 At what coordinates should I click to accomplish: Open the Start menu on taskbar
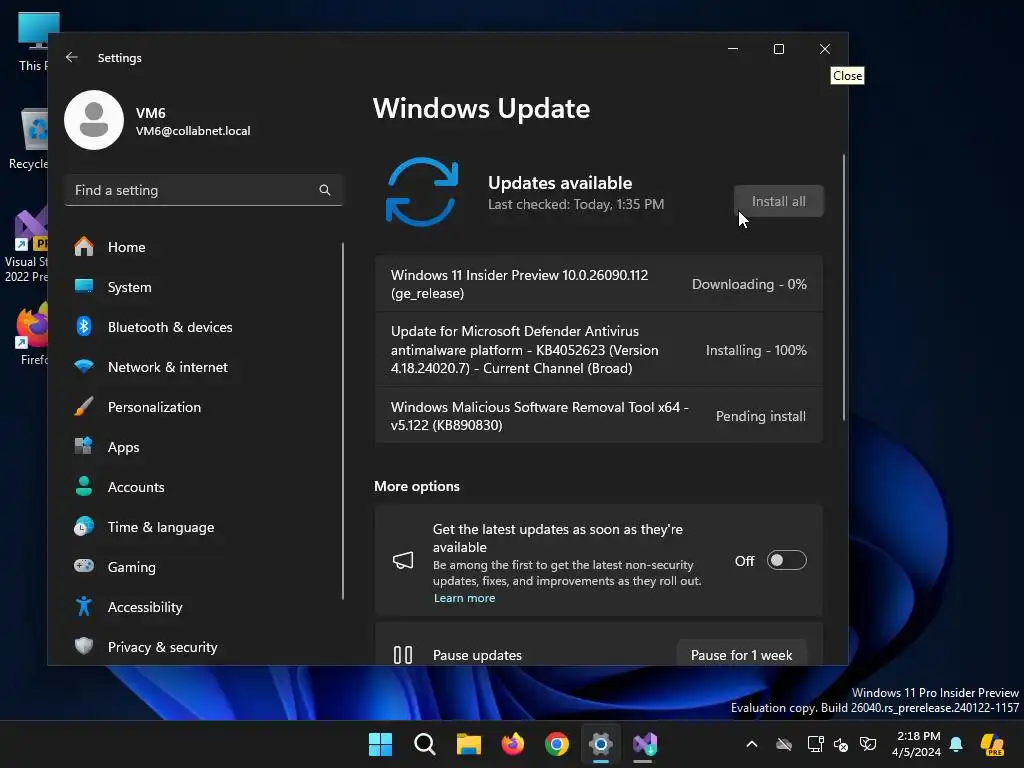tap(381, 744)
